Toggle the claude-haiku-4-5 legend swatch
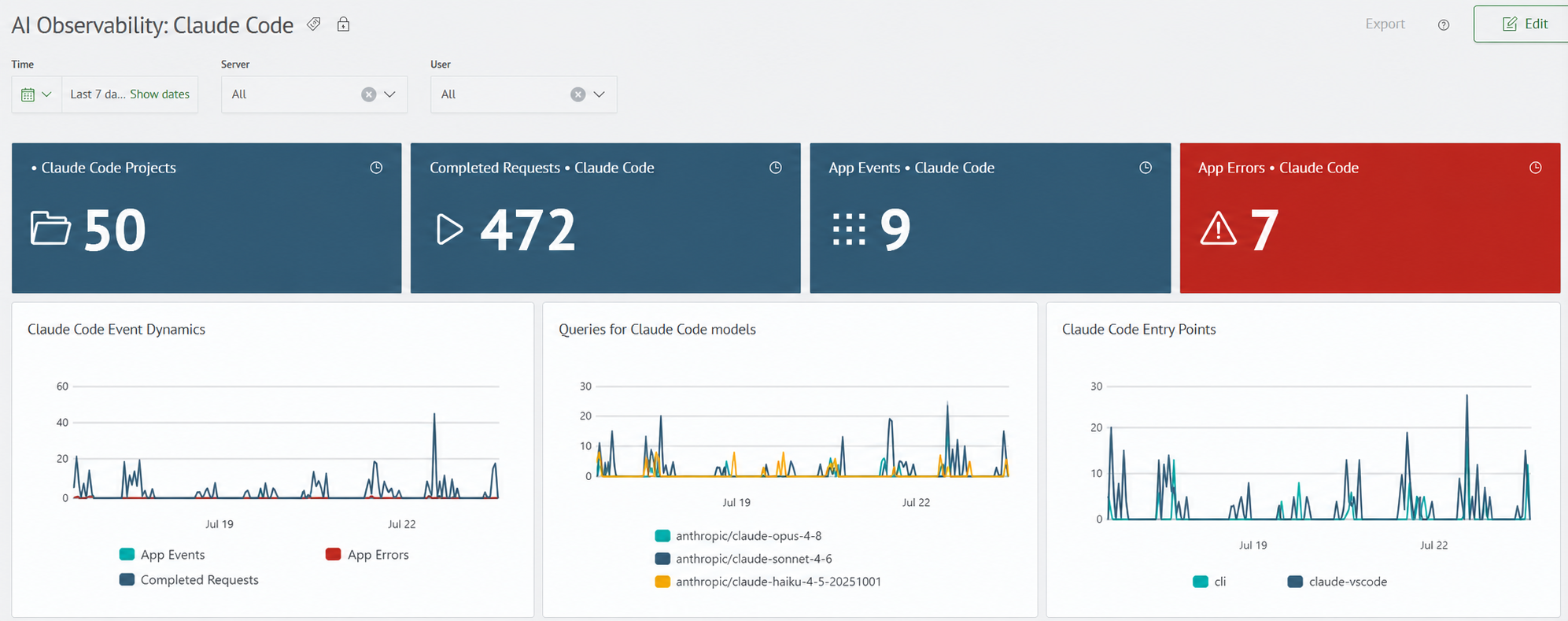This screenshot has width=1568, height=621. [x=662, y=582]
